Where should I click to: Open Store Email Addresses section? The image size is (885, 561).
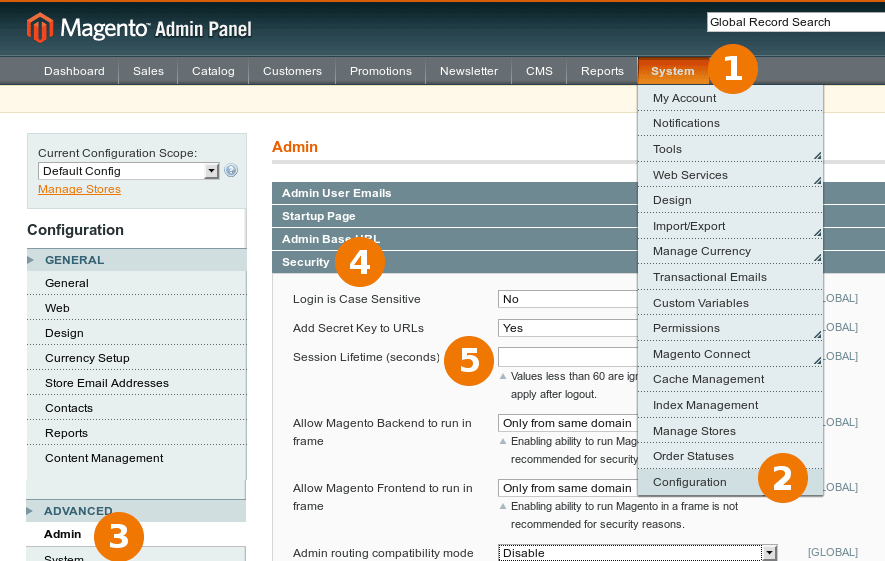(136, 383)
